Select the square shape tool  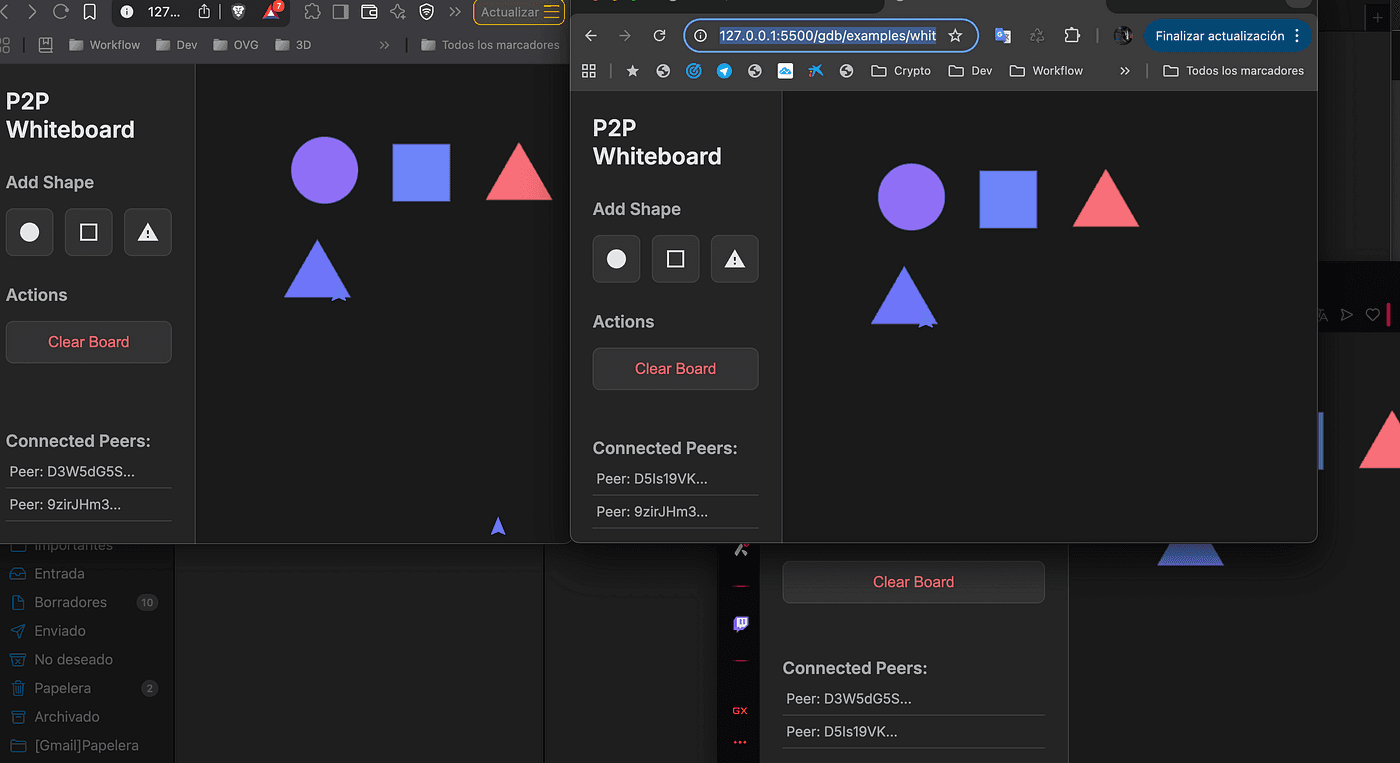[x=675, y=258]
